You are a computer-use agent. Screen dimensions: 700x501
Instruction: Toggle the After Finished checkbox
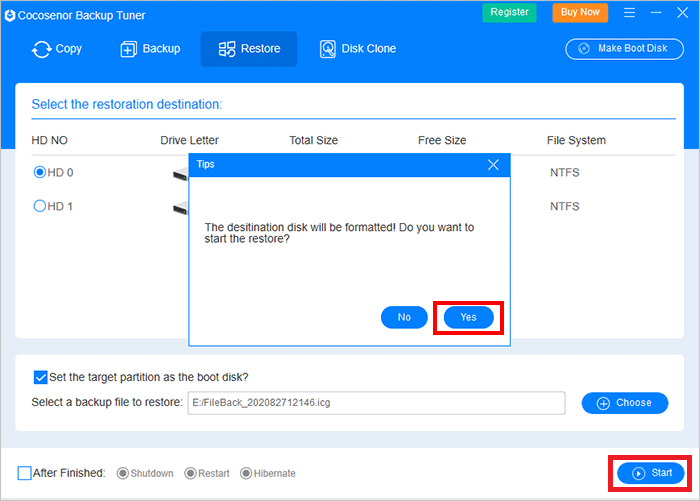(25, 473)
